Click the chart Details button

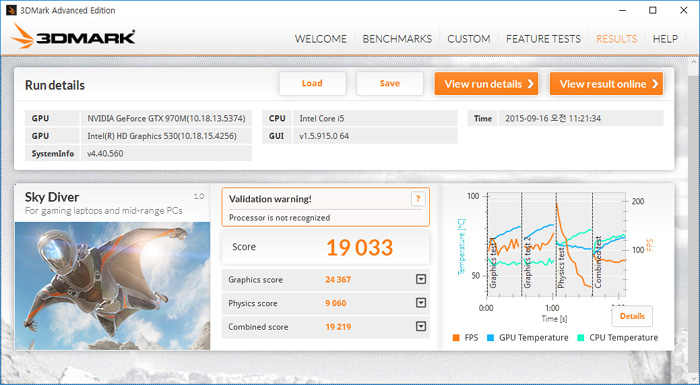pyautogui.click(x=632, y=316)
